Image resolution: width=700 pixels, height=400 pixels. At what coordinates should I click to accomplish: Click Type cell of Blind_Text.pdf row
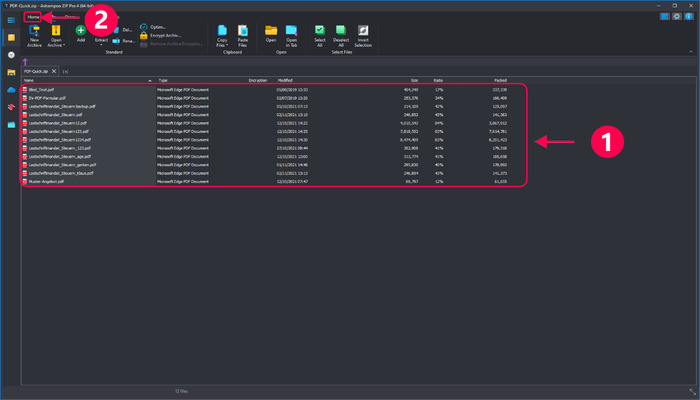coord(183,90)
